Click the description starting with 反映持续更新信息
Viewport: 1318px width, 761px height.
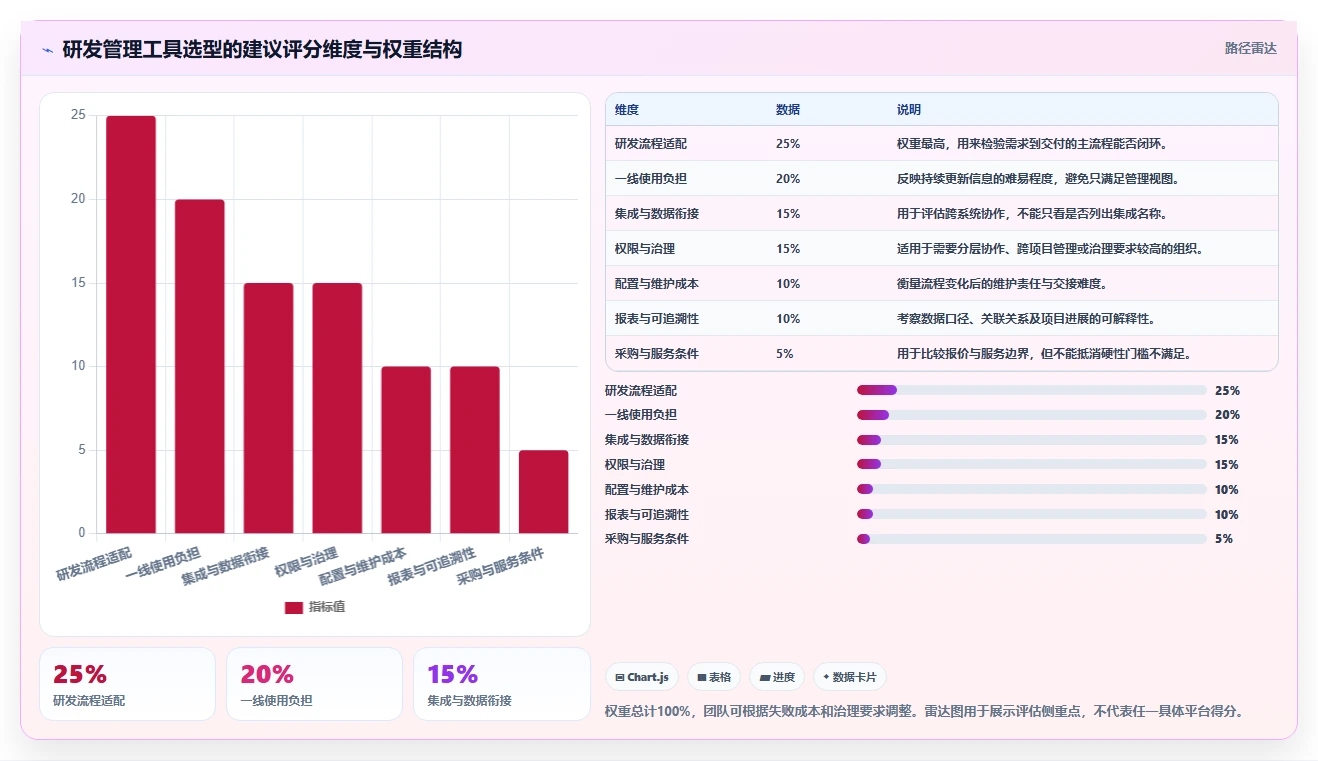tap(1038, 179)
